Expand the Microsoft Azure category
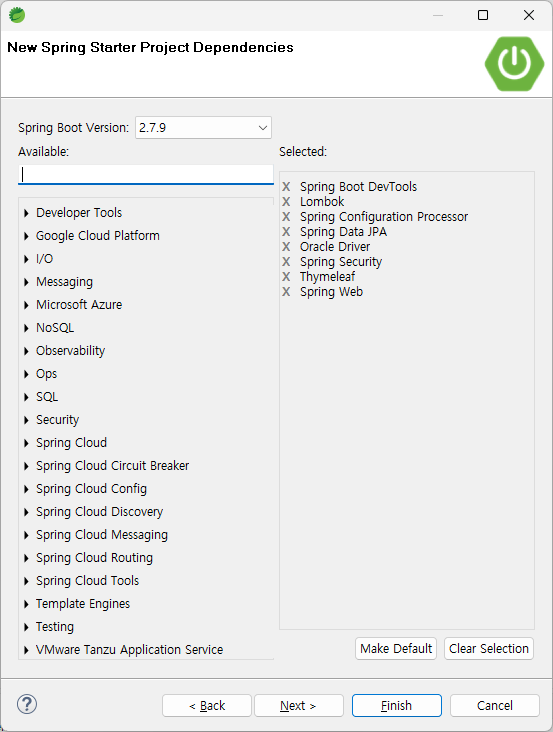Viewport: 553px width, 732px height. coord(26,305)
